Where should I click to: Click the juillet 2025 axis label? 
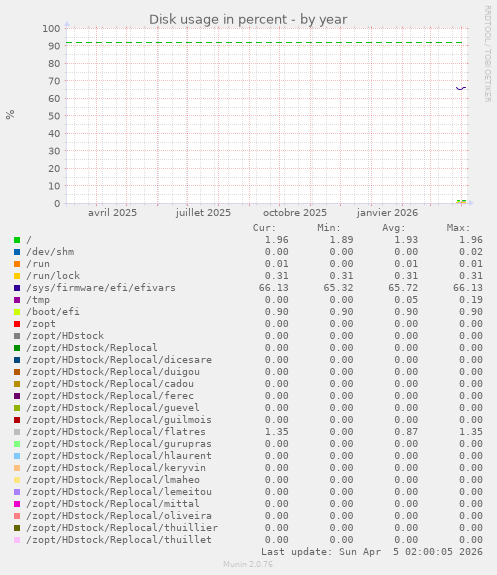tap(203, 213)
